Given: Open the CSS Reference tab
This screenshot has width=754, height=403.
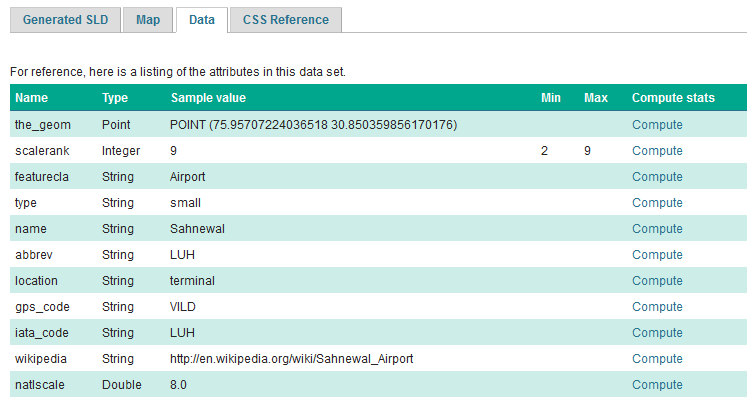Looking at the screenshot, I should (x=285, y=19).
